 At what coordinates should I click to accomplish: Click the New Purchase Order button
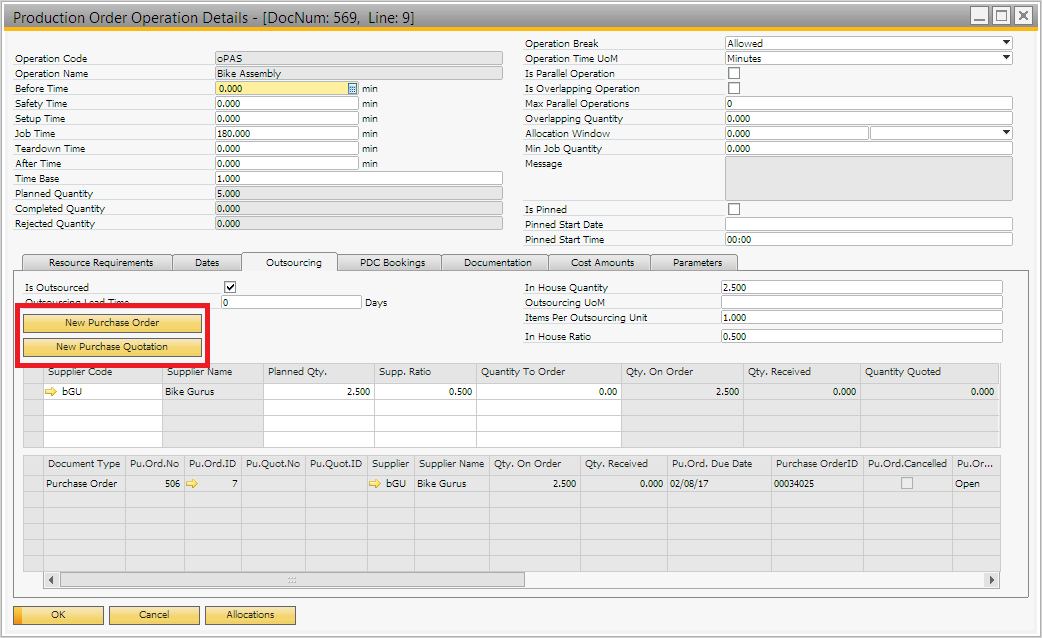click(112, 323)
